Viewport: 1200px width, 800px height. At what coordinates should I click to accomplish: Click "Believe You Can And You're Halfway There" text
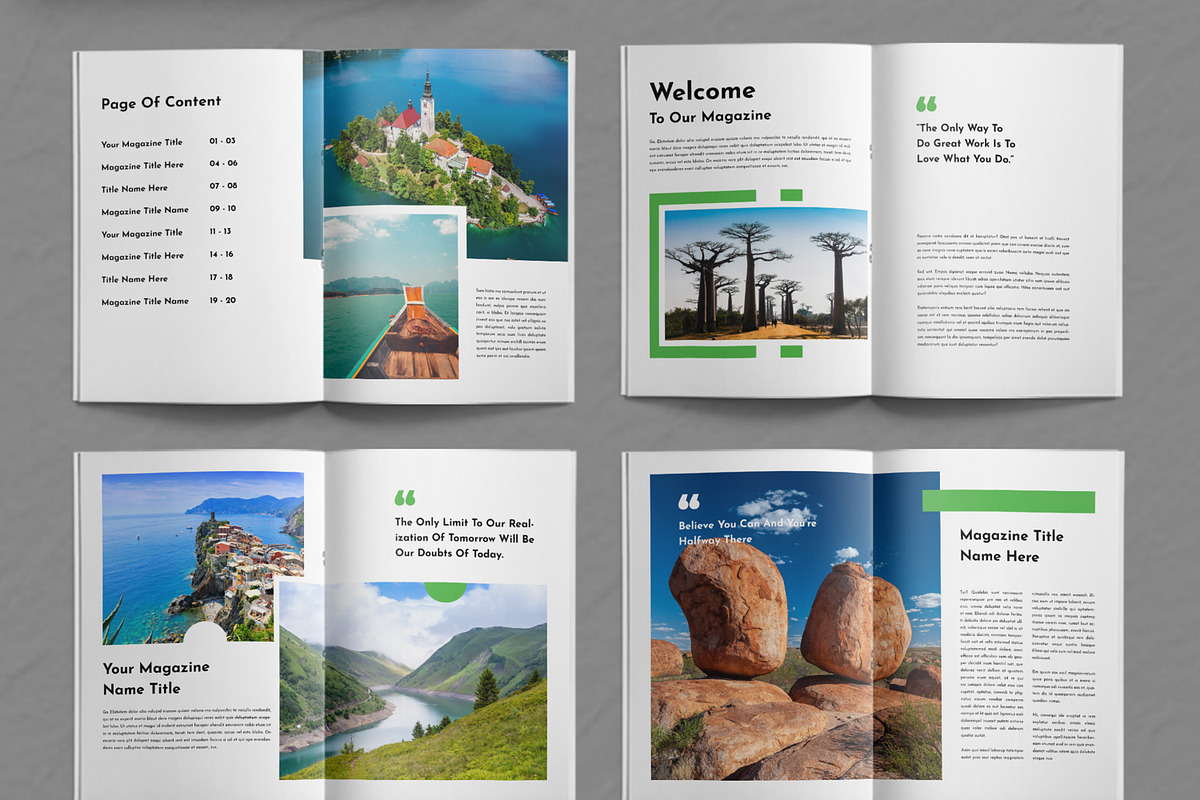(x=747, y=531)
